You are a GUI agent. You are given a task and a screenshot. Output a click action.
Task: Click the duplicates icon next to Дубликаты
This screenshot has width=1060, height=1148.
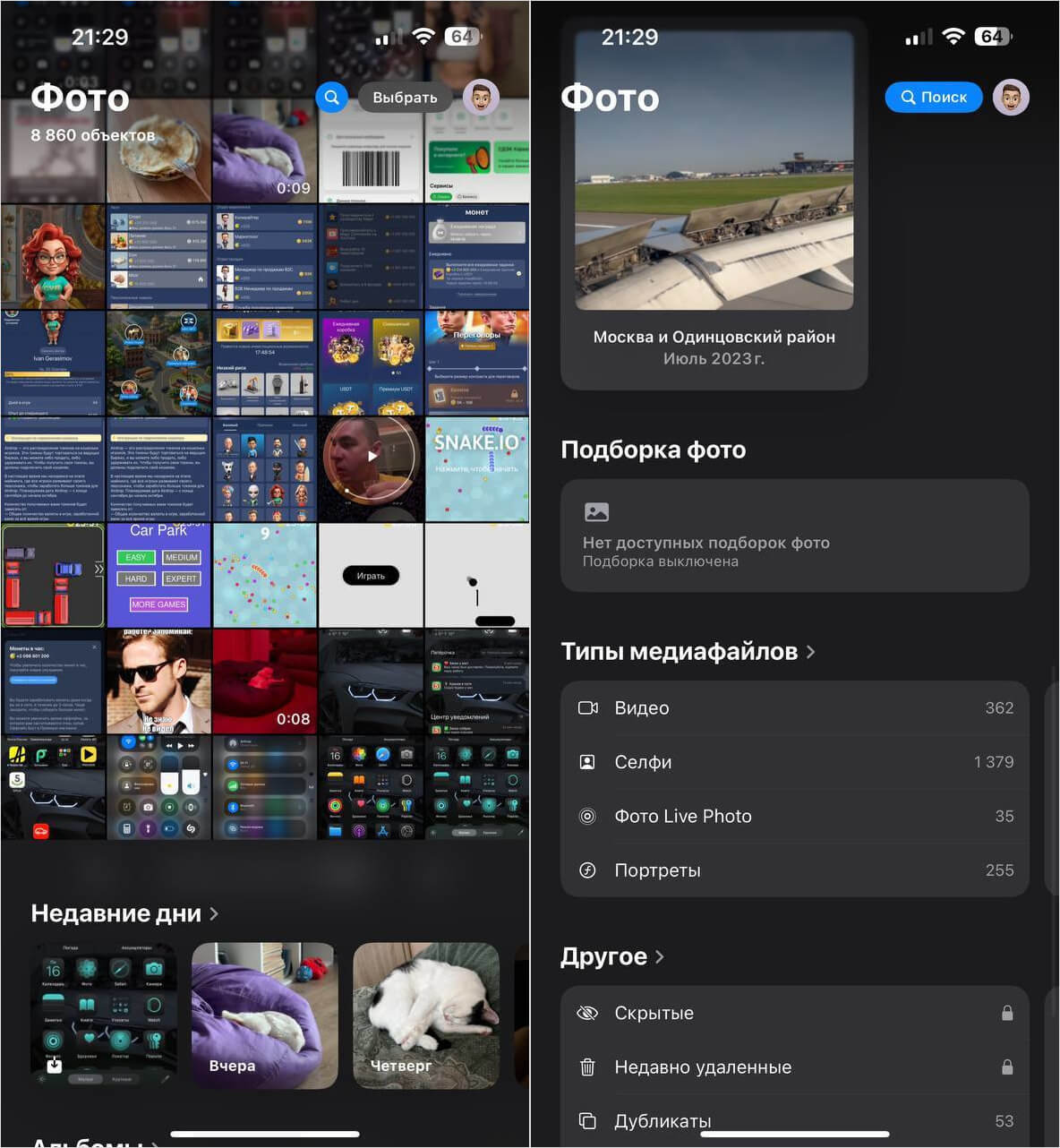pos(587,1121)
